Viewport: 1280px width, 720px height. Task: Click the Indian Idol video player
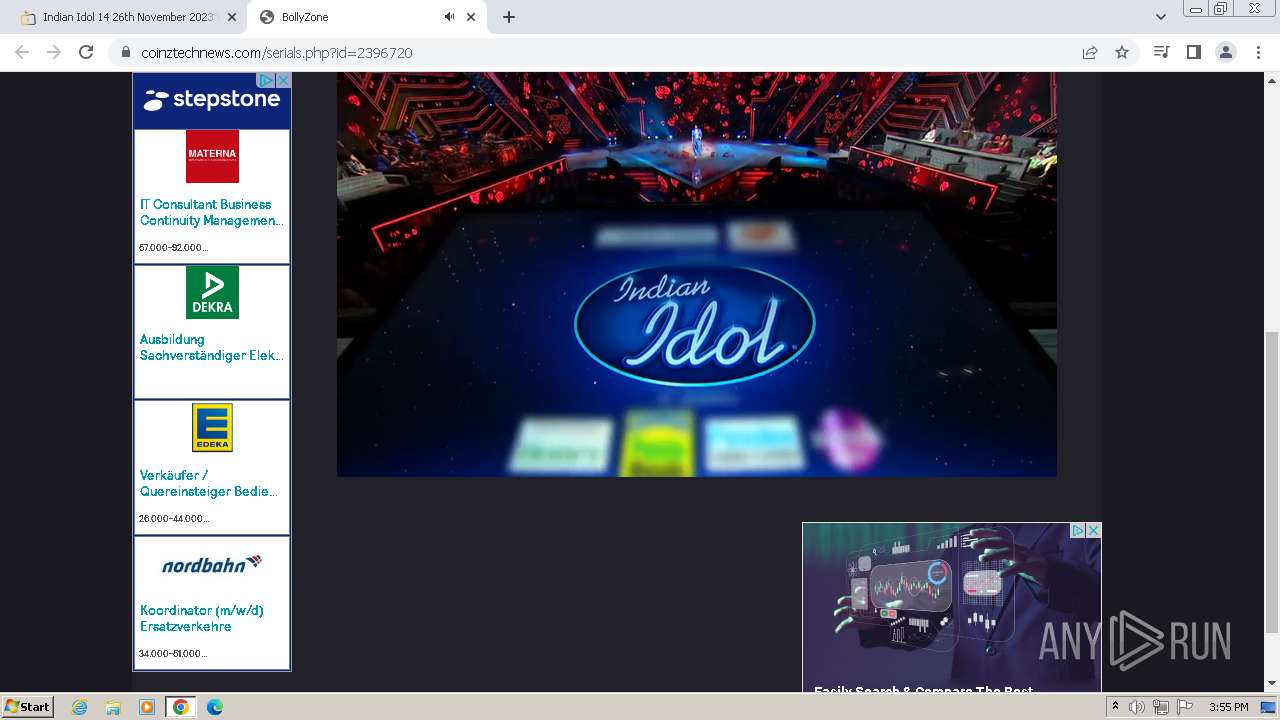(697, 274)
